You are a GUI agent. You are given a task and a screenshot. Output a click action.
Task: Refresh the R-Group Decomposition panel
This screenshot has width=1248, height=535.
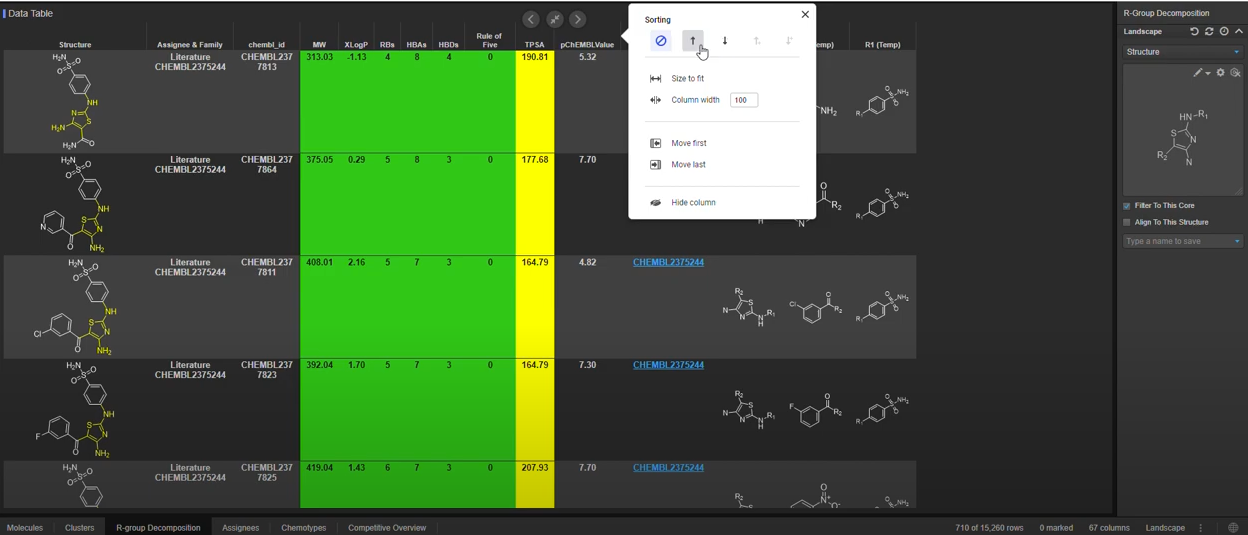pos(1209,32)
